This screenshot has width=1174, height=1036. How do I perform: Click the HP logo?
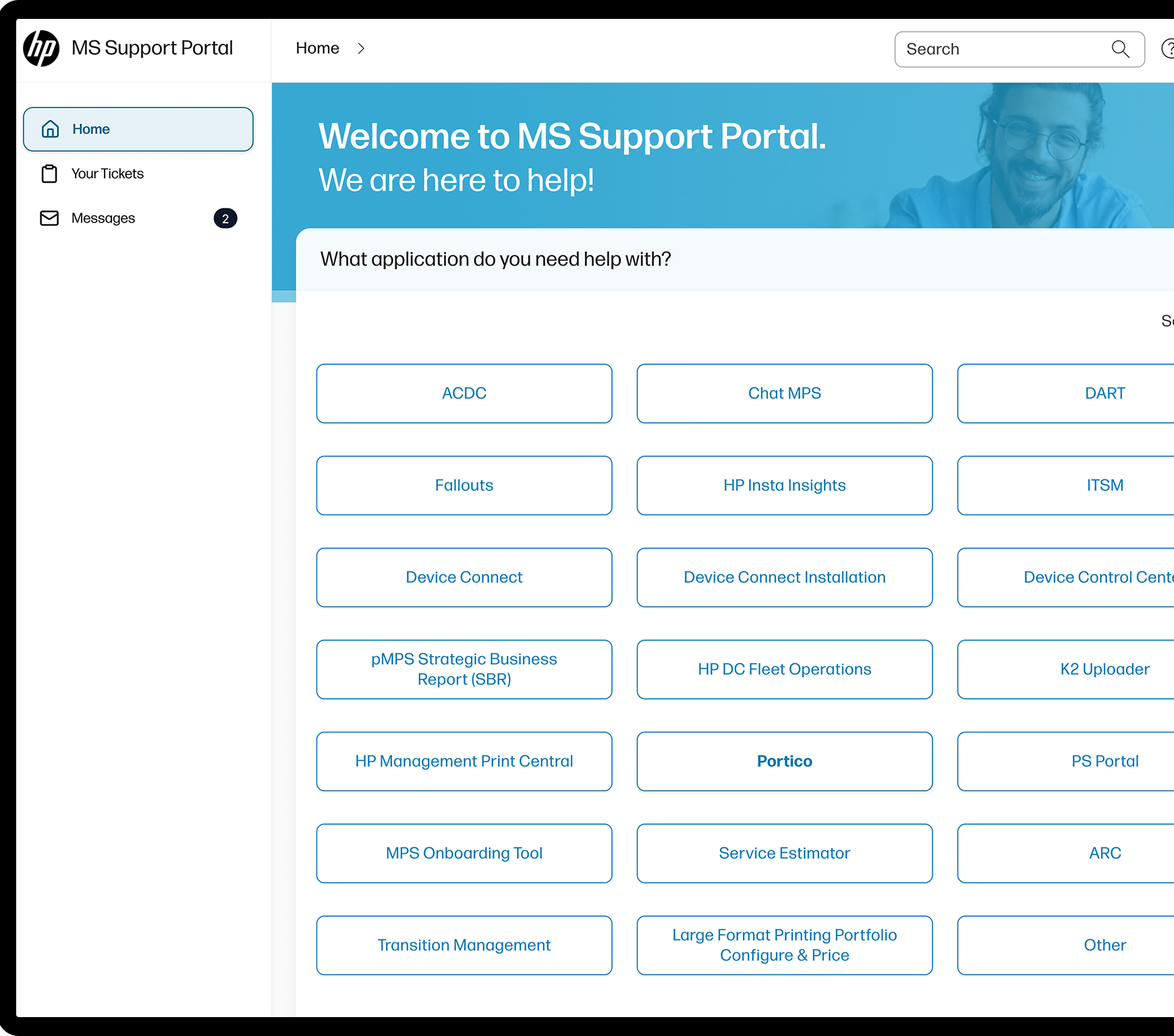[x=40, y=48]
